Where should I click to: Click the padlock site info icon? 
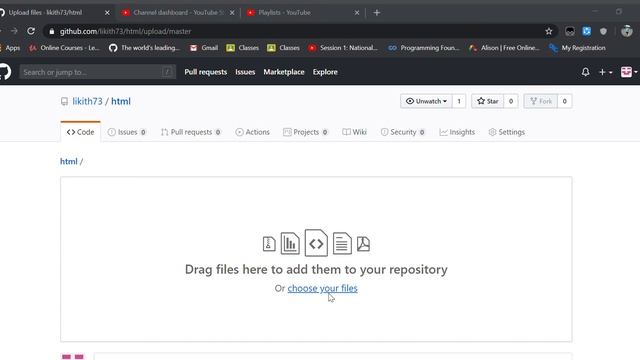[51, 31]
